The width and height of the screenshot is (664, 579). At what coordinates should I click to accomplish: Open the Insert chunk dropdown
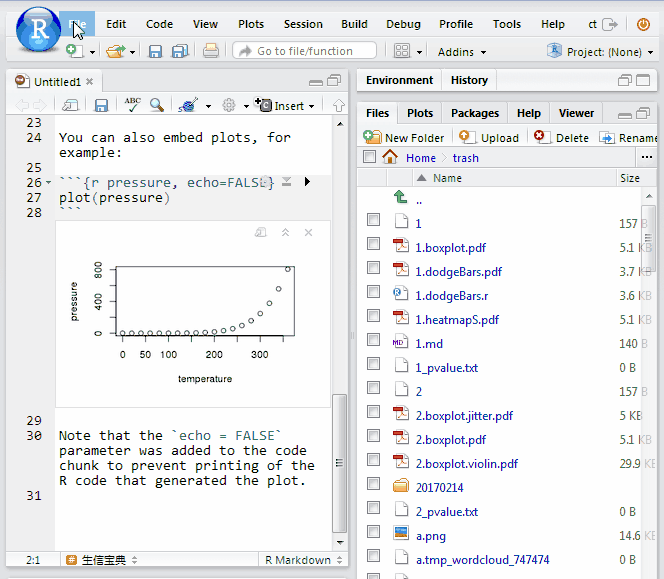tap(285, 105)
